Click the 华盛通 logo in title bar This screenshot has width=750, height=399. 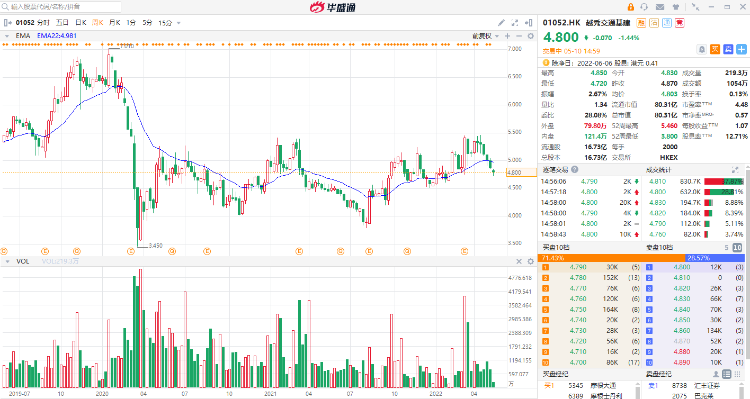[333, 7]
